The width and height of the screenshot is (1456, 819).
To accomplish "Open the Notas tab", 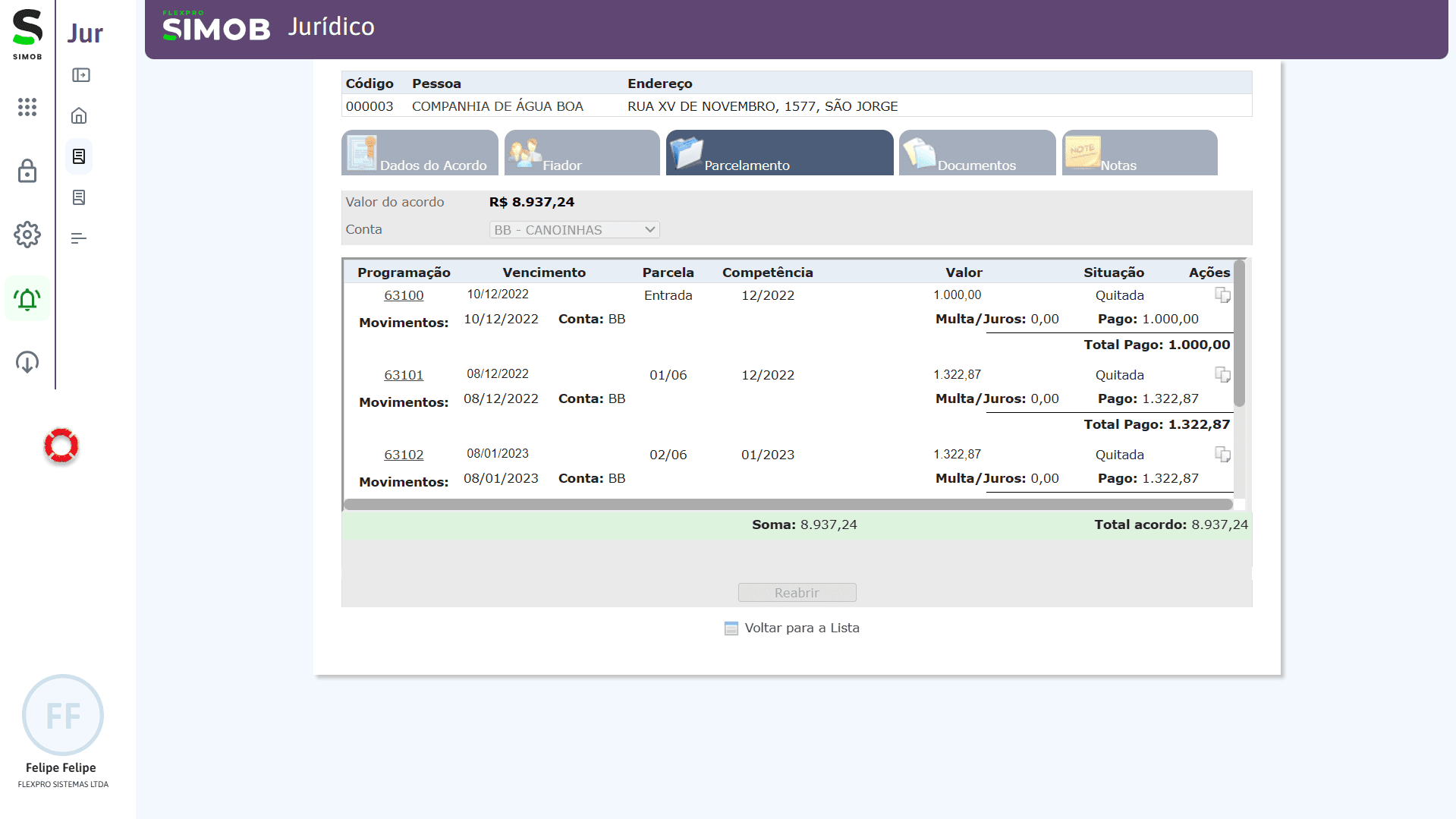I will tap(1139, 153).
